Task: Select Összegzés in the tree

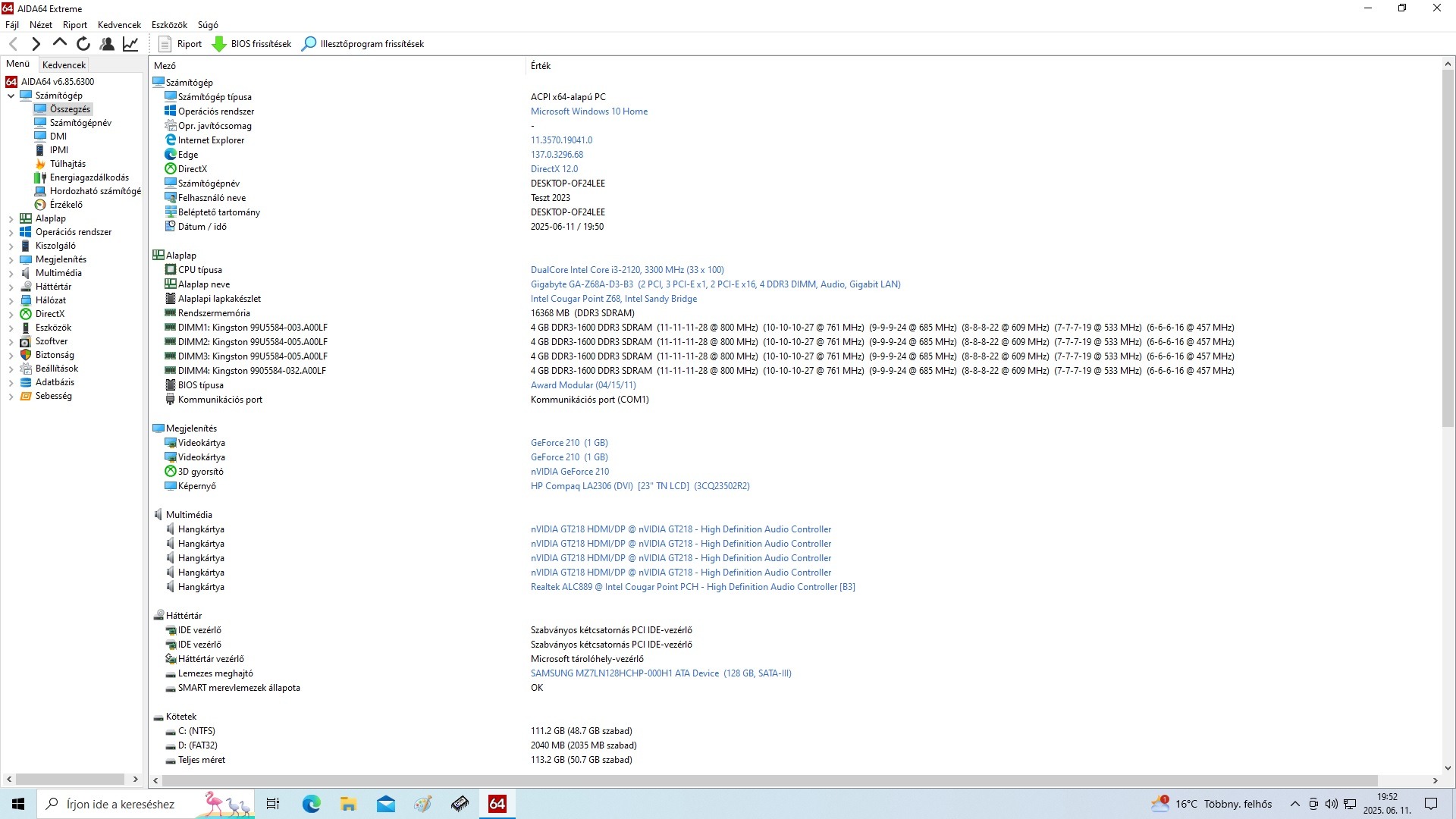Action: click(x=70, y=109)
